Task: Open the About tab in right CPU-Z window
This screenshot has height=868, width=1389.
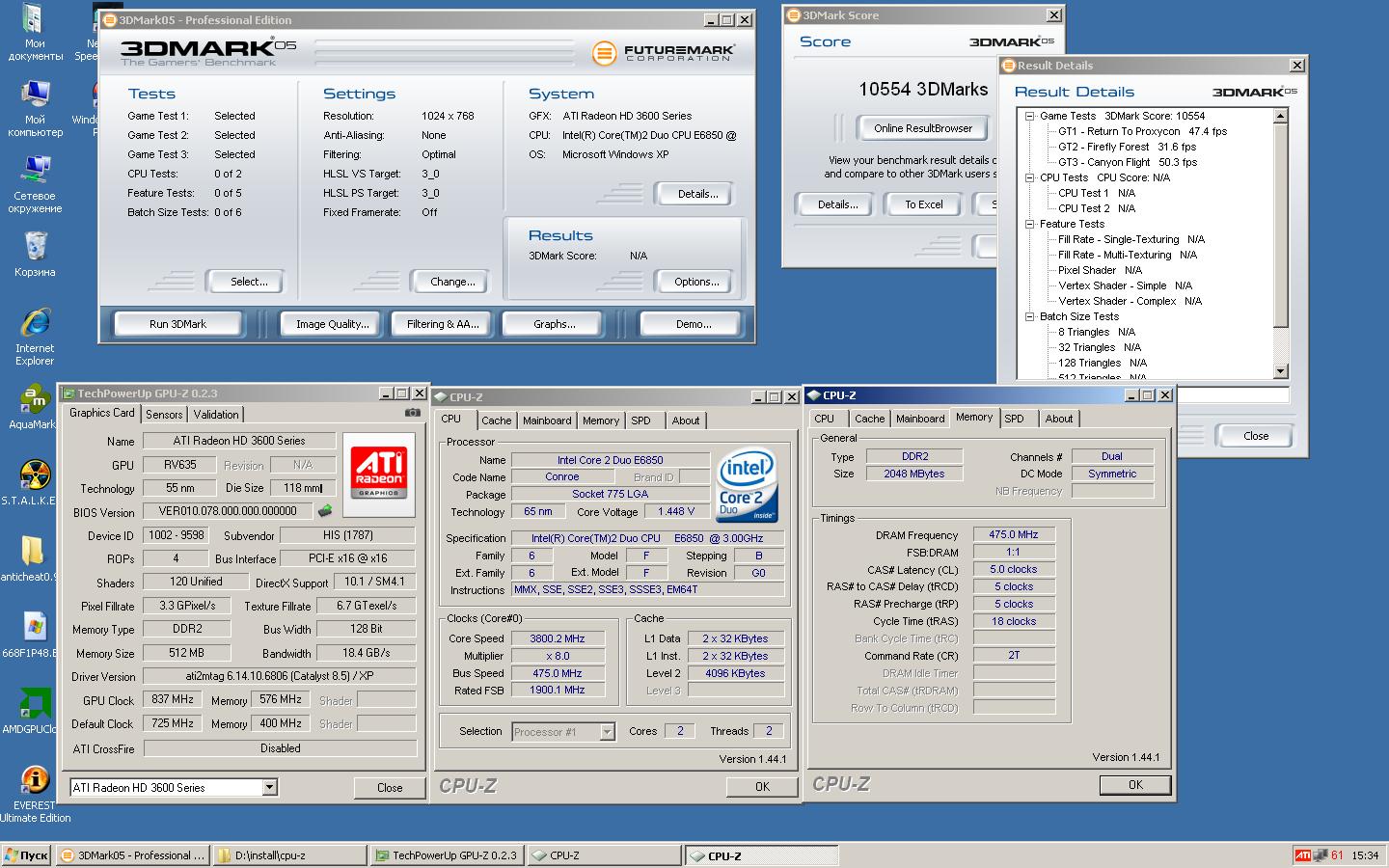Action: pos(1059,419)
